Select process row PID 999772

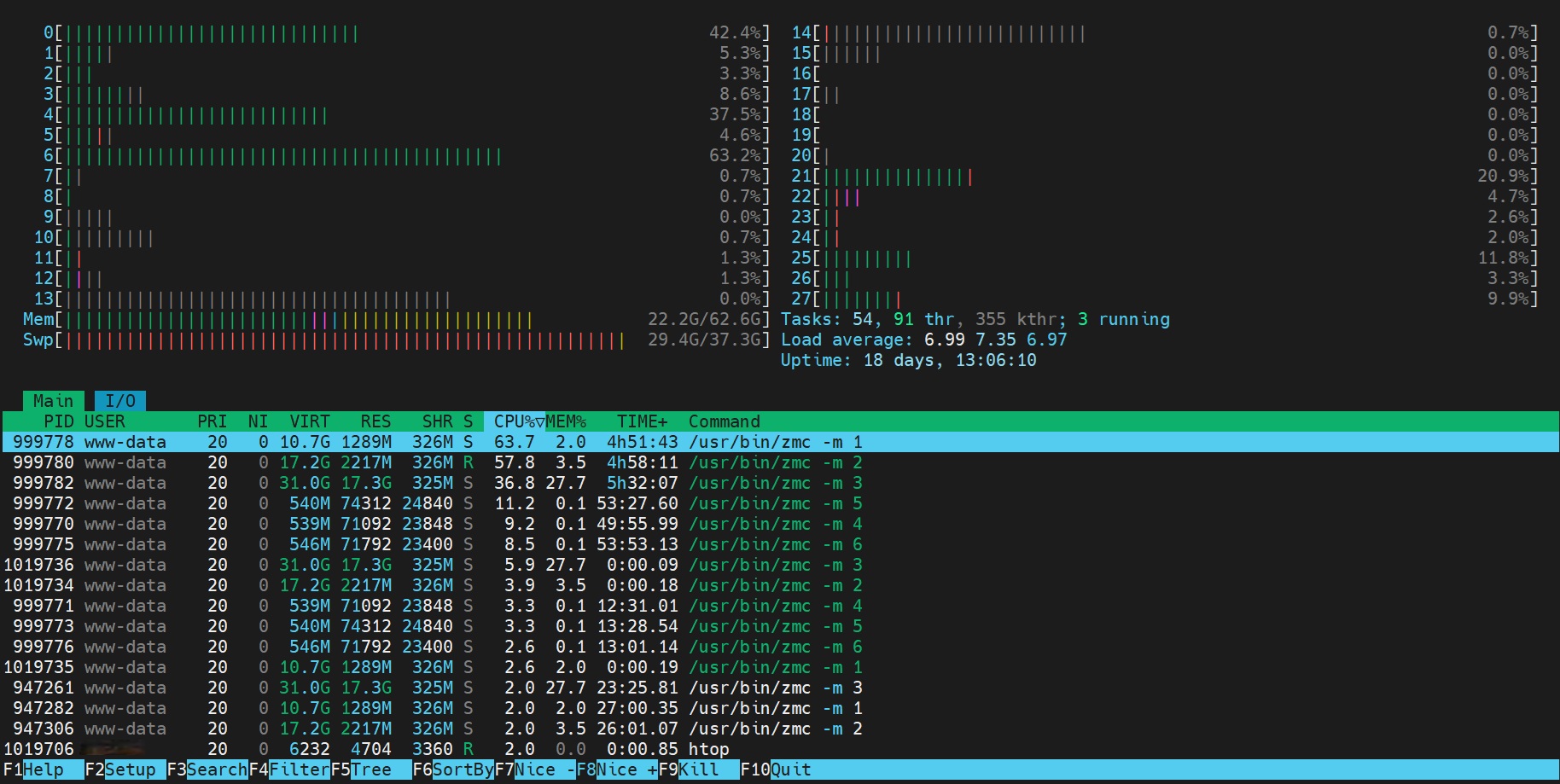point(780,503)
